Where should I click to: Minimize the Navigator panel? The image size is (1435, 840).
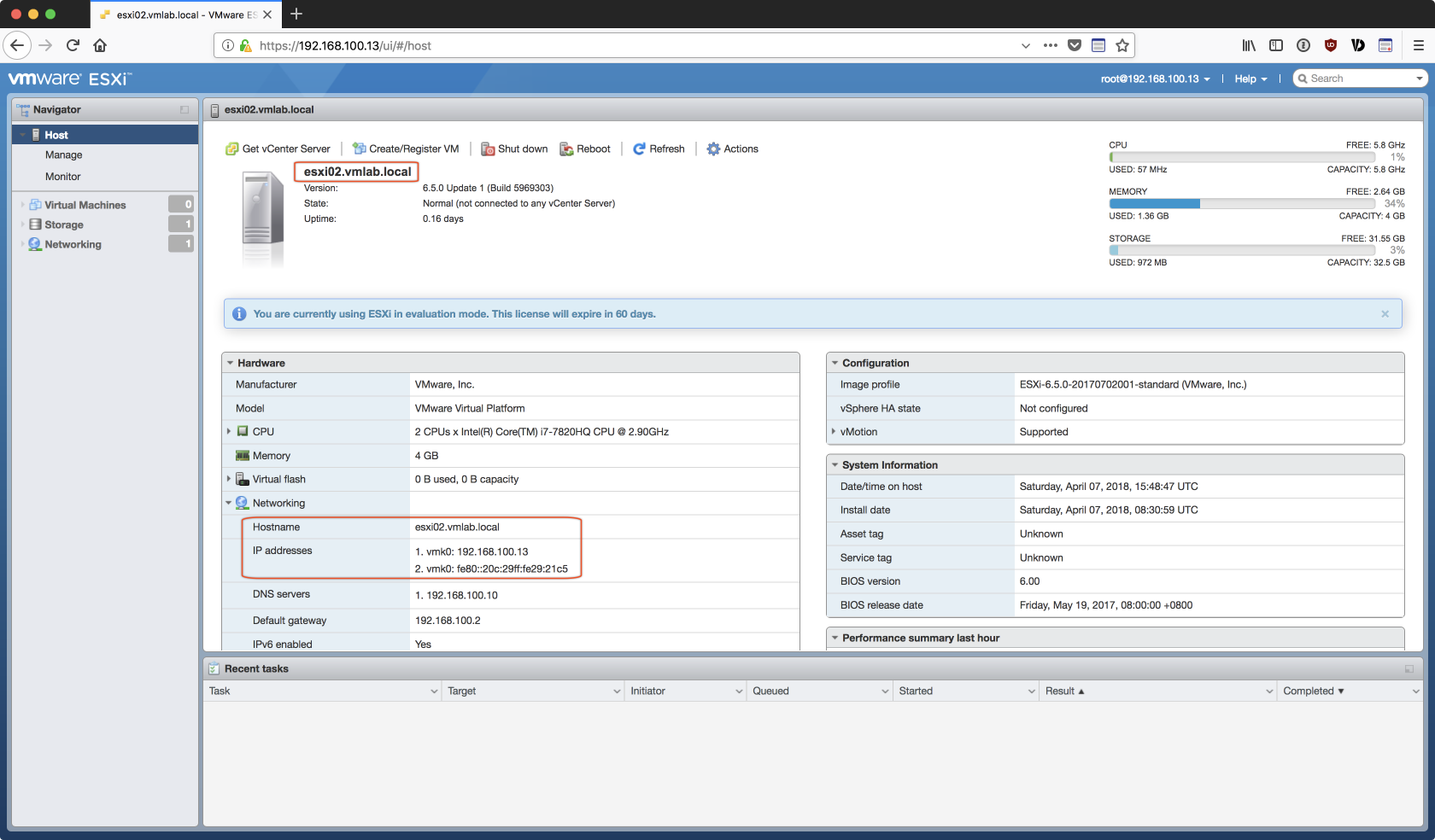(184, 110)
